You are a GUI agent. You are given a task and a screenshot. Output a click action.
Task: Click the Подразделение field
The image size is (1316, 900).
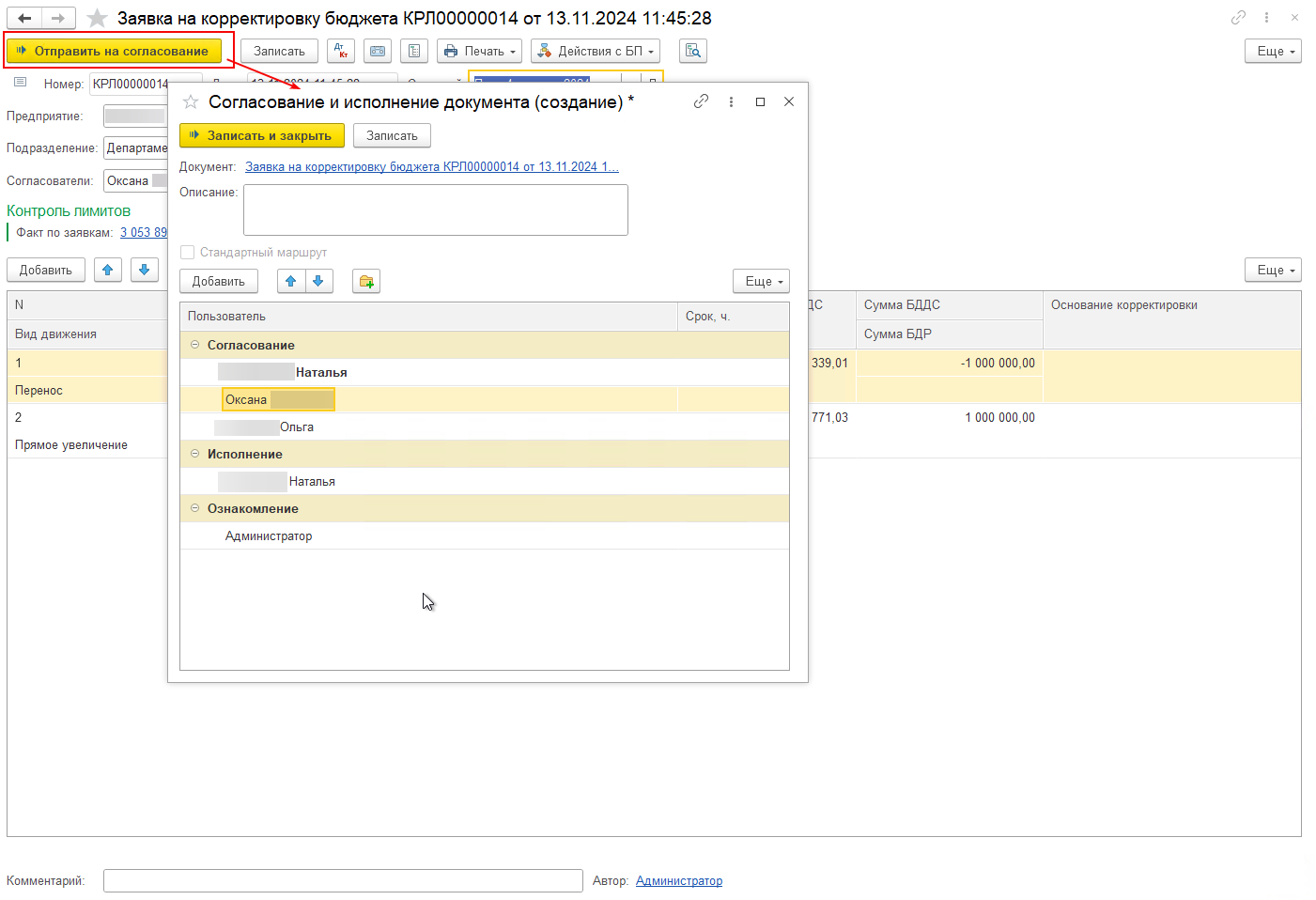click(135, 147)
